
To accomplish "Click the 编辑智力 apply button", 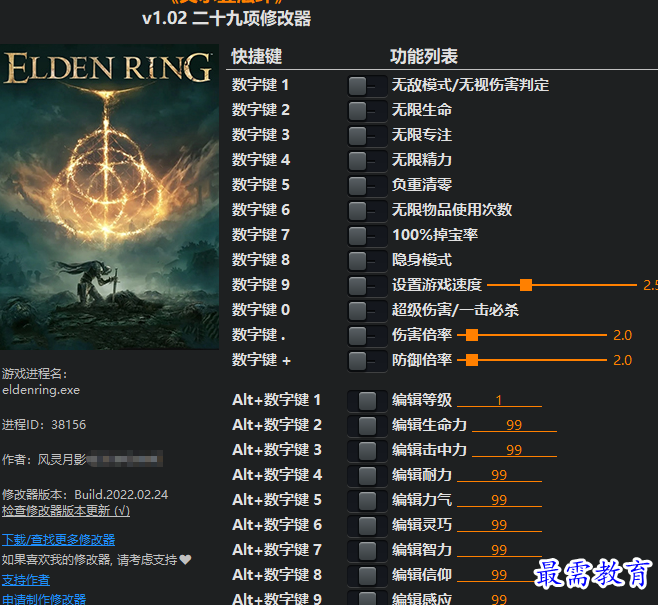I will pos(367,550).
